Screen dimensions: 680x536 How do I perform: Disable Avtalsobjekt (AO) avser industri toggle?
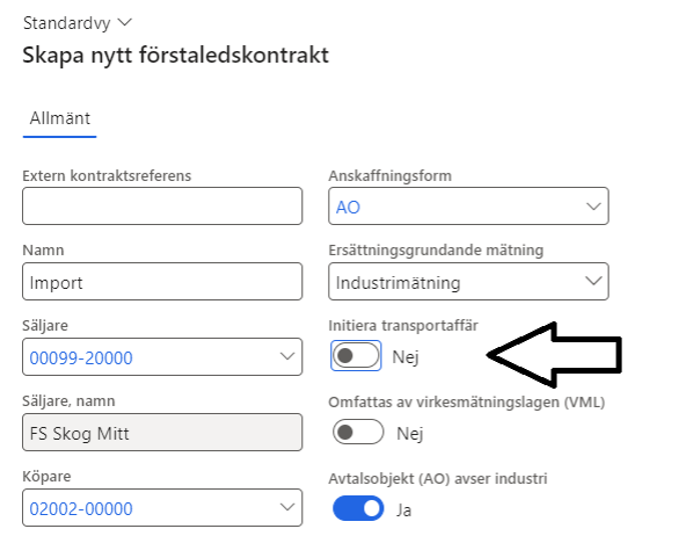click(x=358, y=508)
